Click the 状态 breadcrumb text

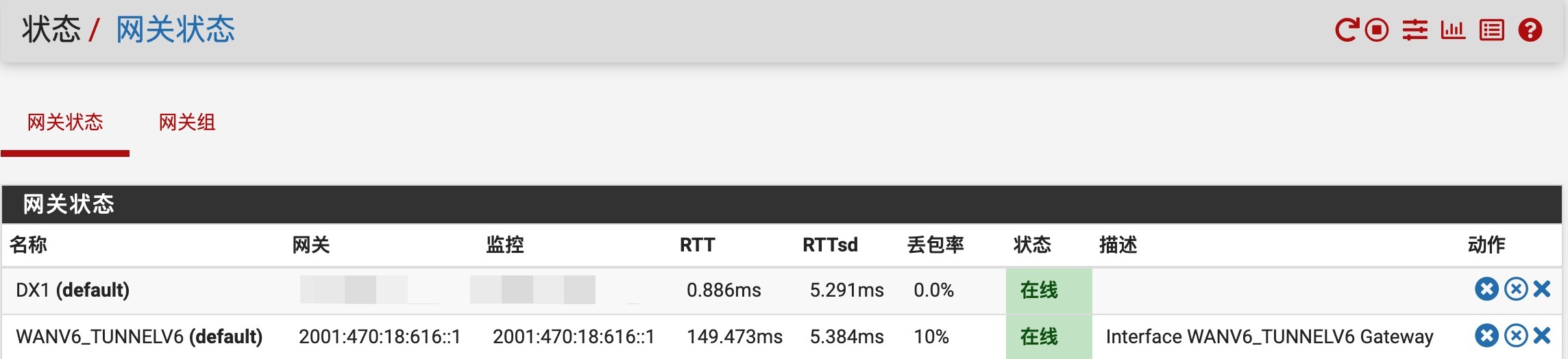click(51, 30)
